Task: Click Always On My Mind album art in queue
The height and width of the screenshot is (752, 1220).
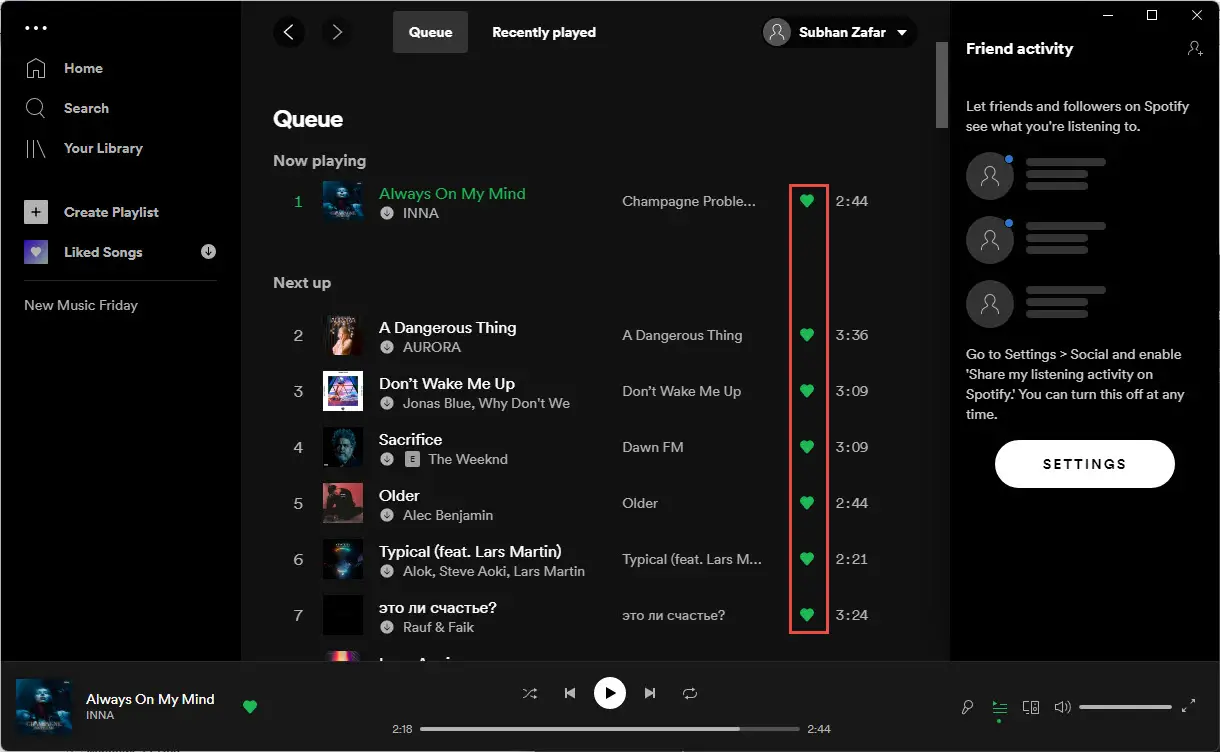Action: coord(343,201)
